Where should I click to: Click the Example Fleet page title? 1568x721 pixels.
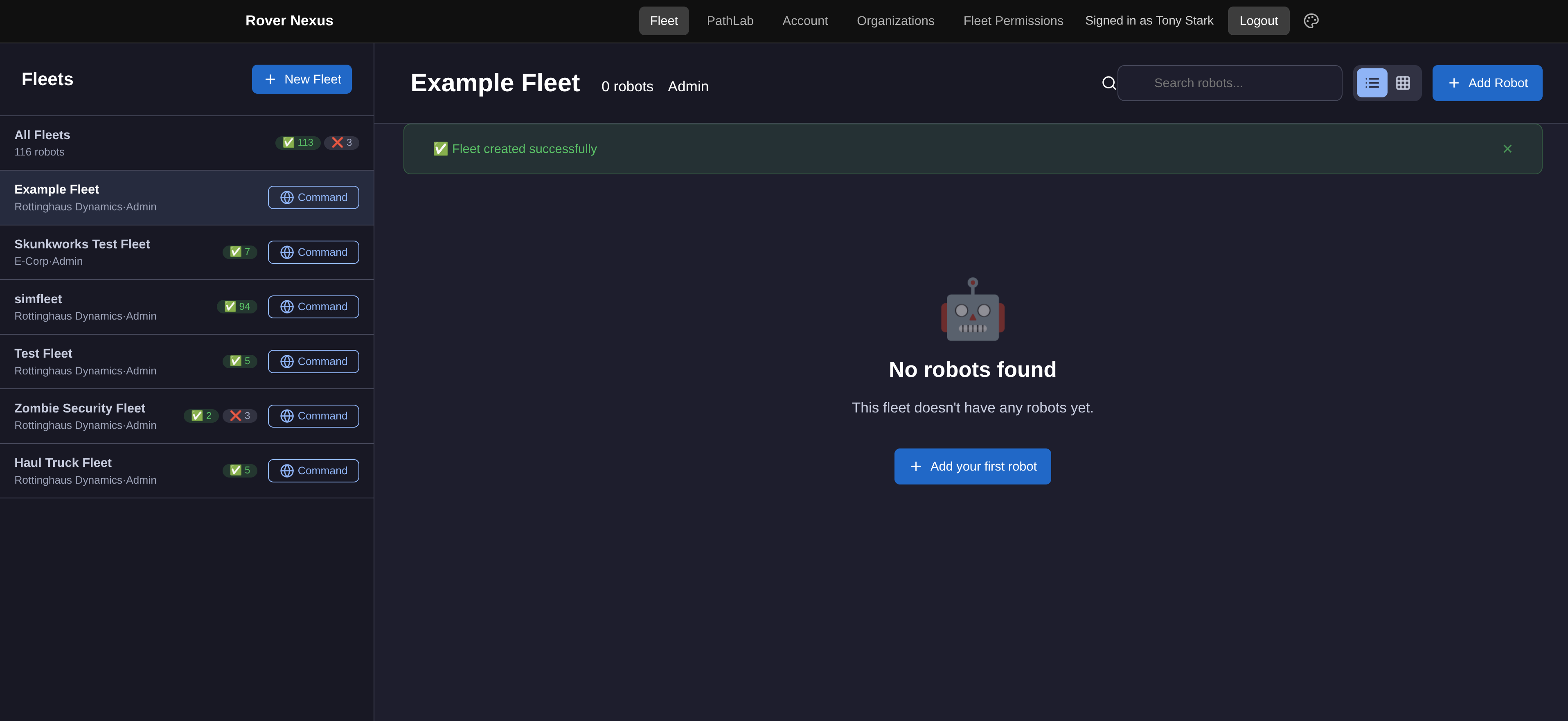(495, 83)
